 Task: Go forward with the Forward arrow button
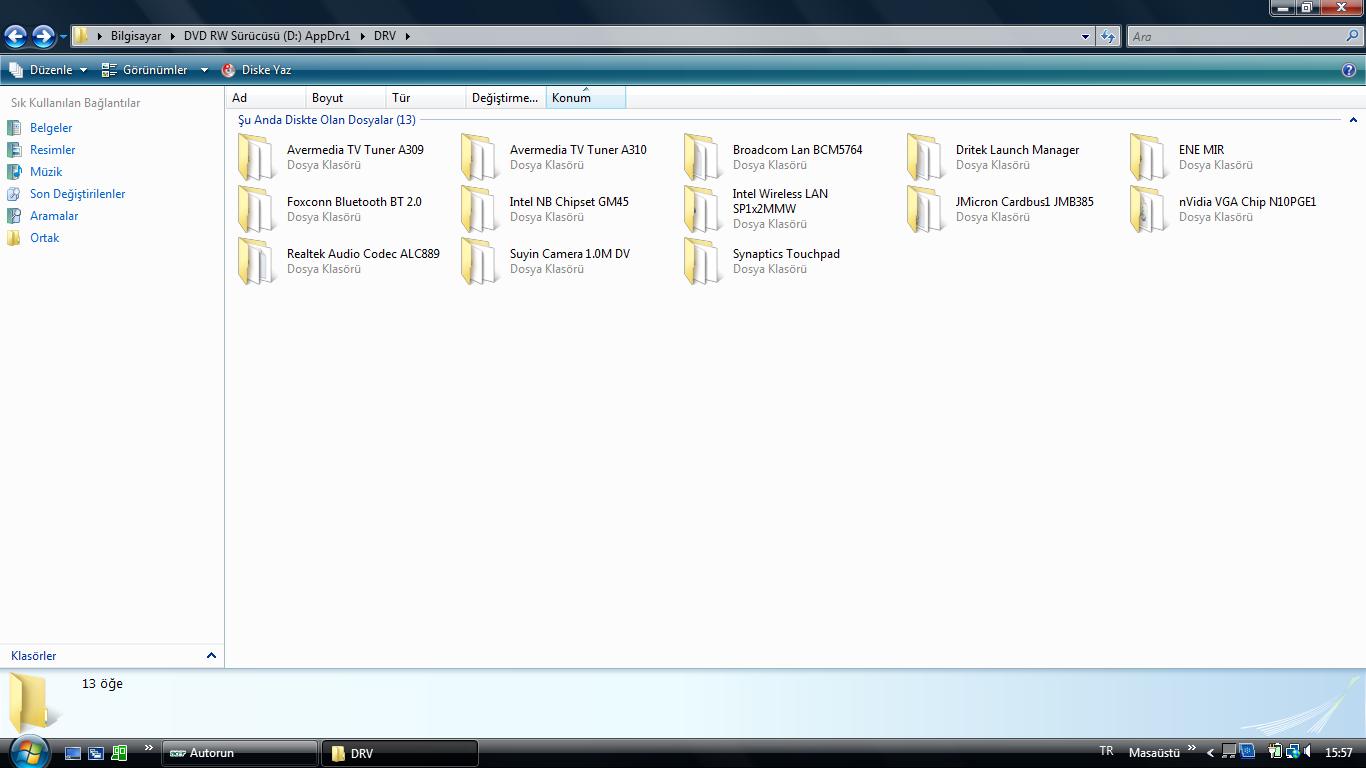[43, 37]
